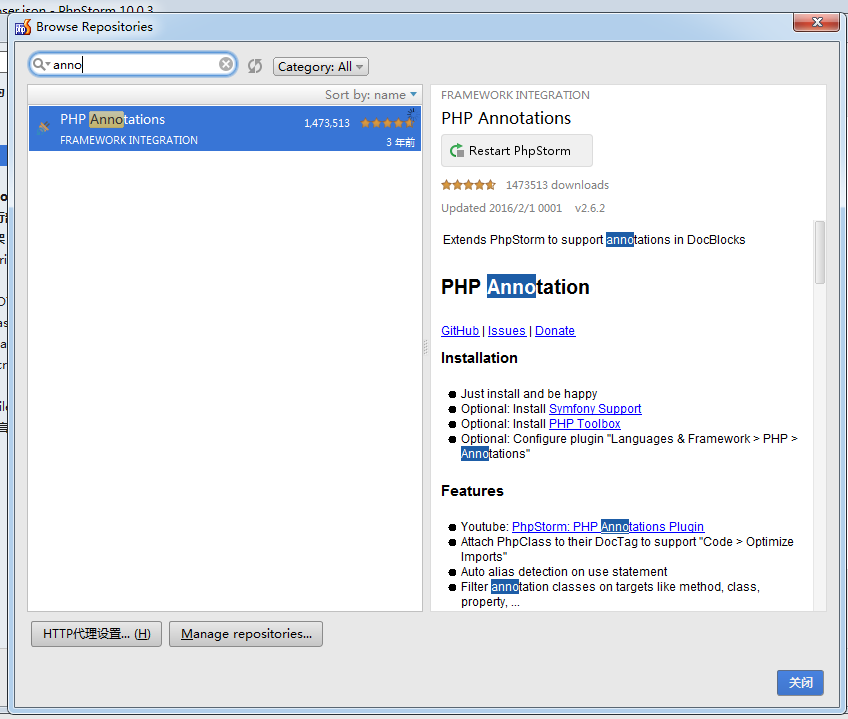Click the Features heading
Viewport: 848px width, 719px height.
click(x=472, y=491)
